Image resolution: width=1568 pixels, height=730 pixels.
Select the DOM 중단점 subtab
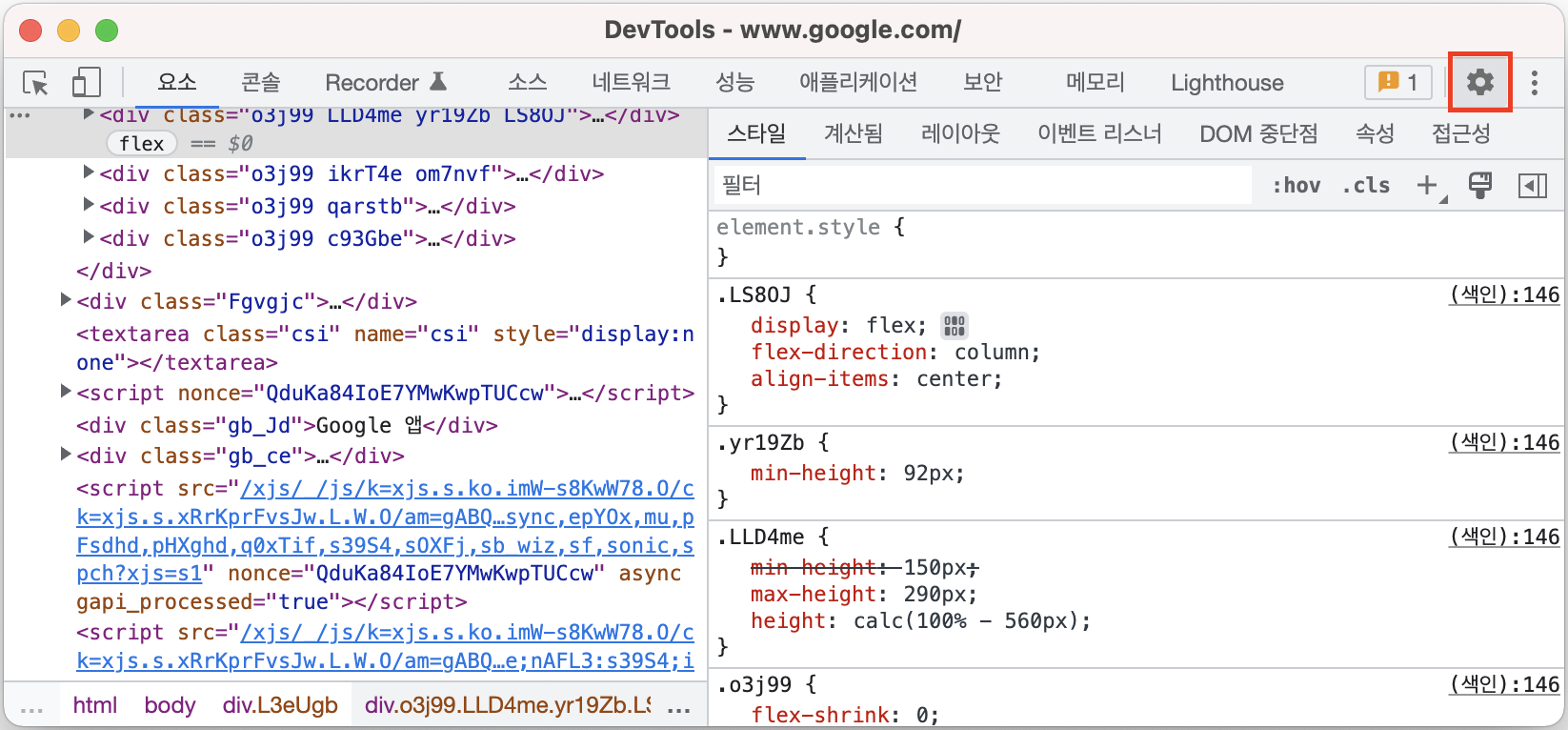pos(1258,133)
